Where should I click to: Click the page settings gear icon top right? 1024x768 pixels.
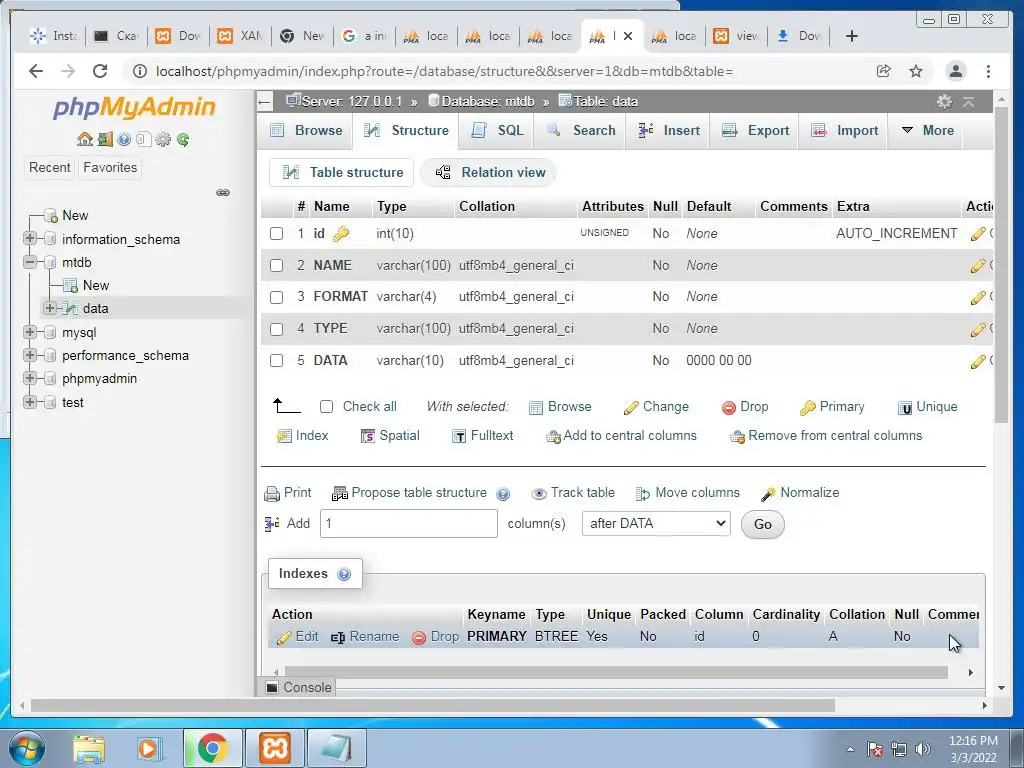[944, 101]
